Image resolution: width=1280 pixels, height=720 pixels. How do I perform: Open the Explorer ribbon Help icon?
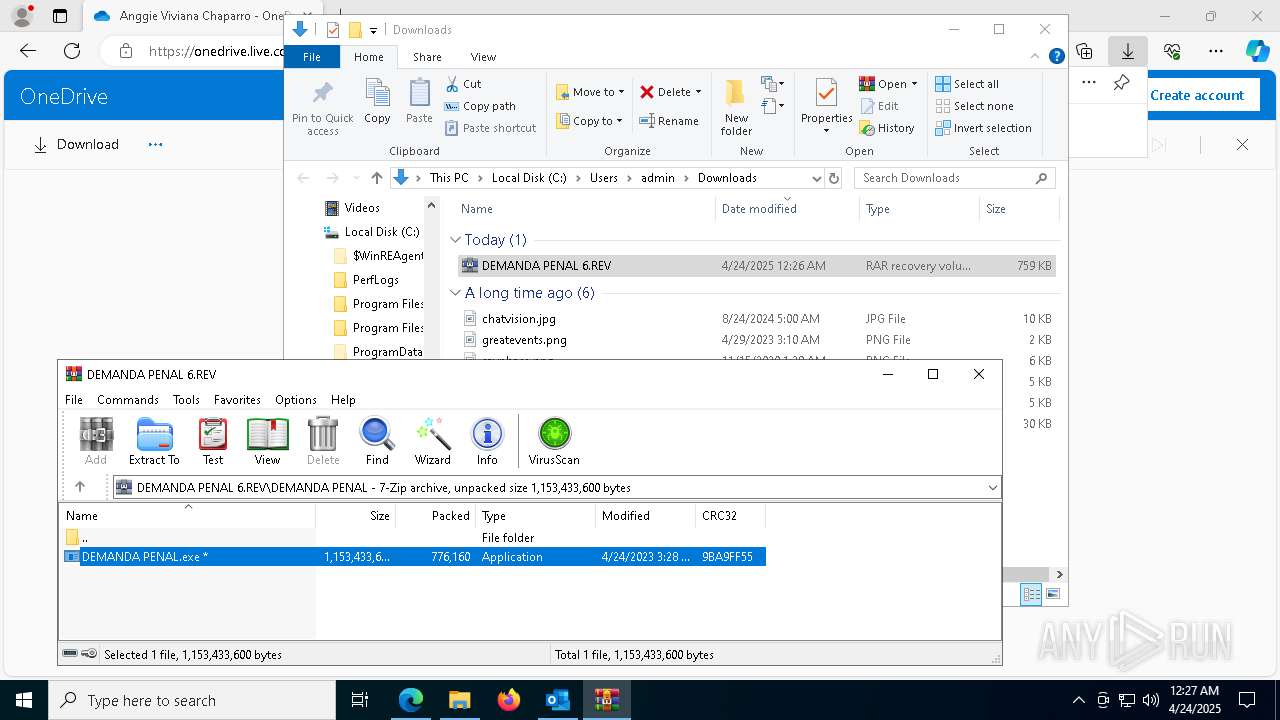click(1056, 56)
